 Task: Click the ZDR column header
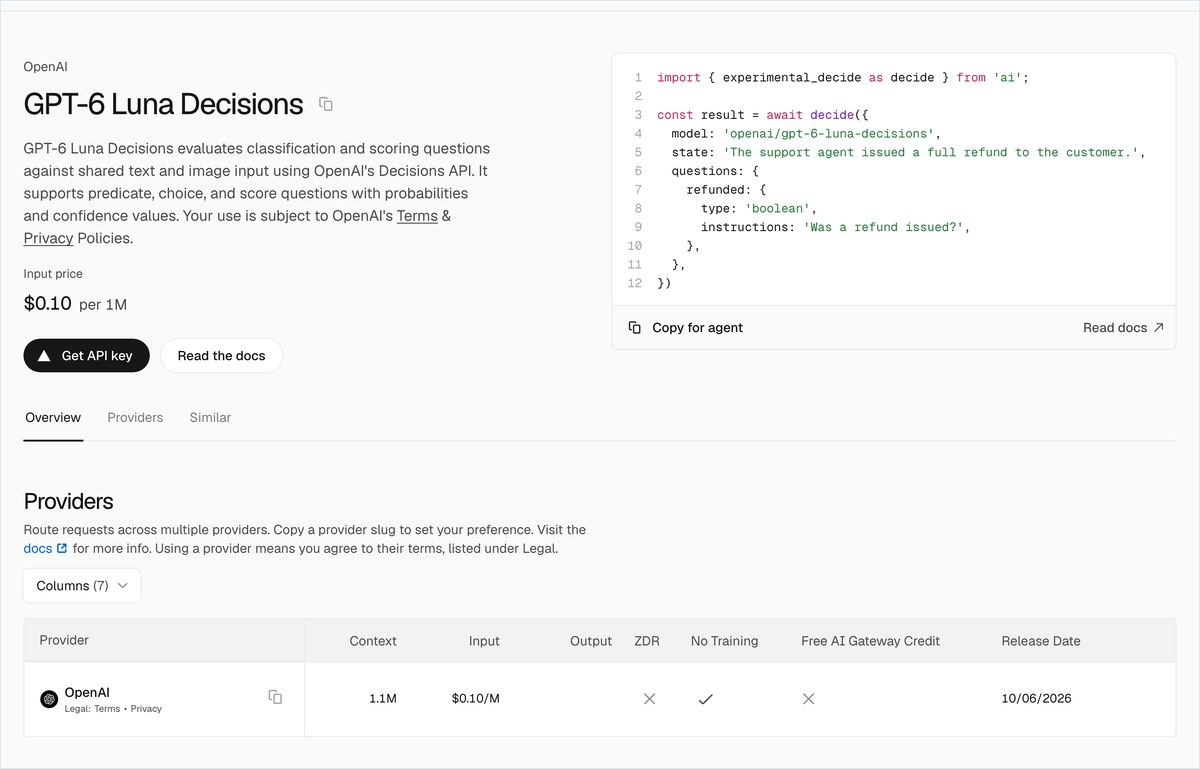pos(647,641)
